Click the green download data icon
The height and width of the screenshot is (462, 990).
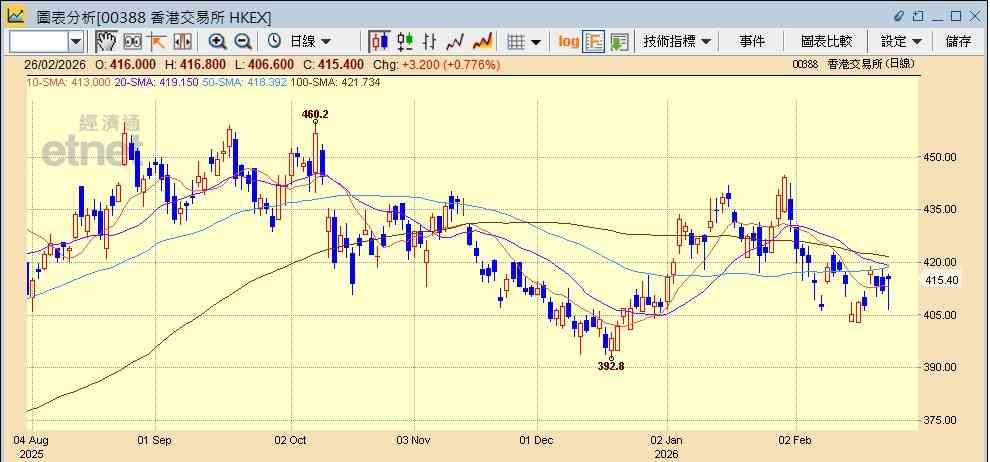619,42
